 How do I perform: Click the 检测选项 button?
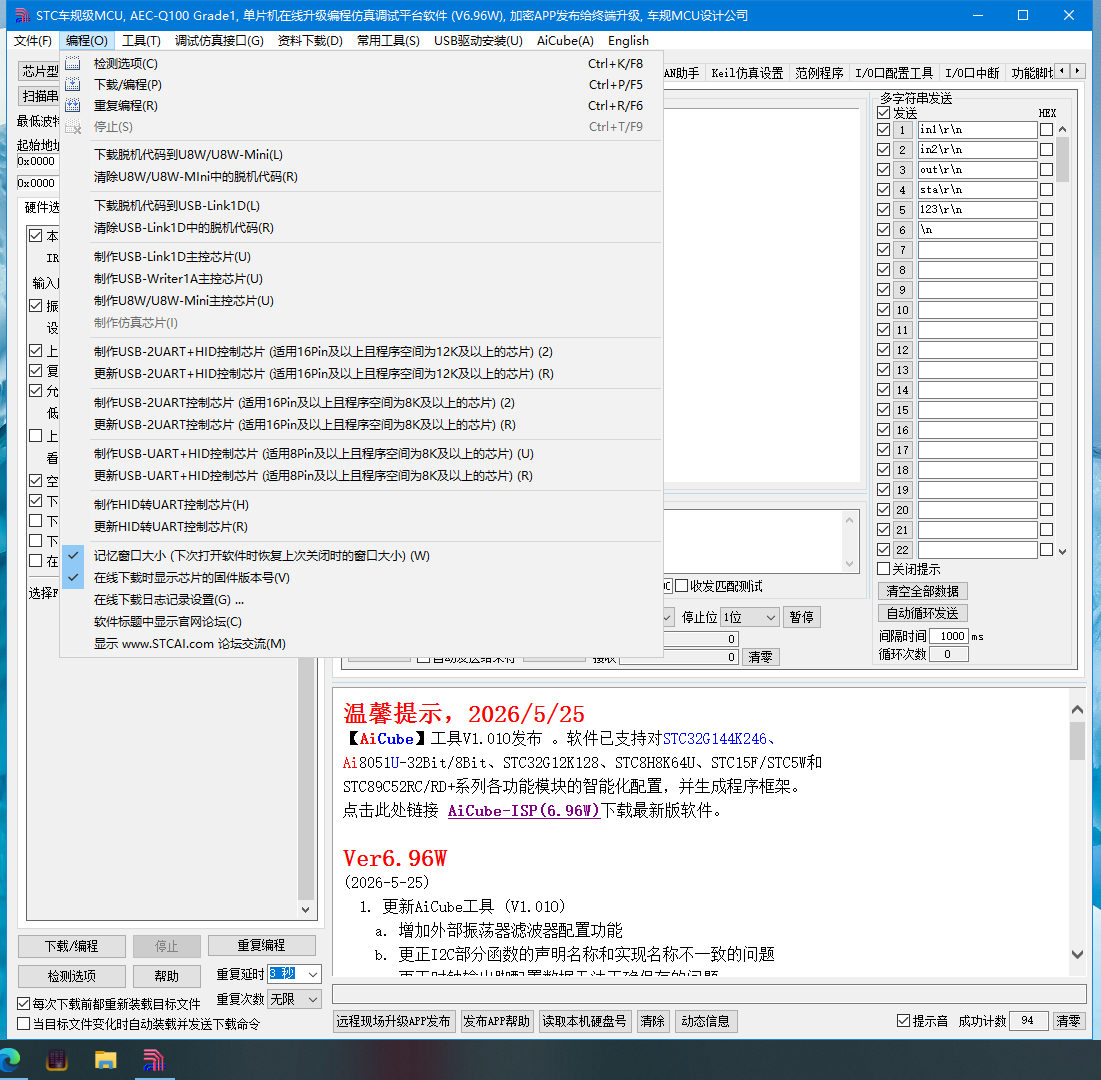click(72, 976)
